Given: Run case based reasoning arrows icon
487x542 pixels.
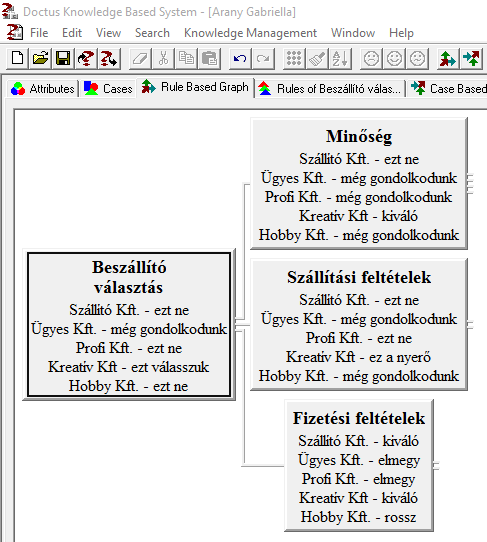Looking at the screenshot, I should 471,58.
